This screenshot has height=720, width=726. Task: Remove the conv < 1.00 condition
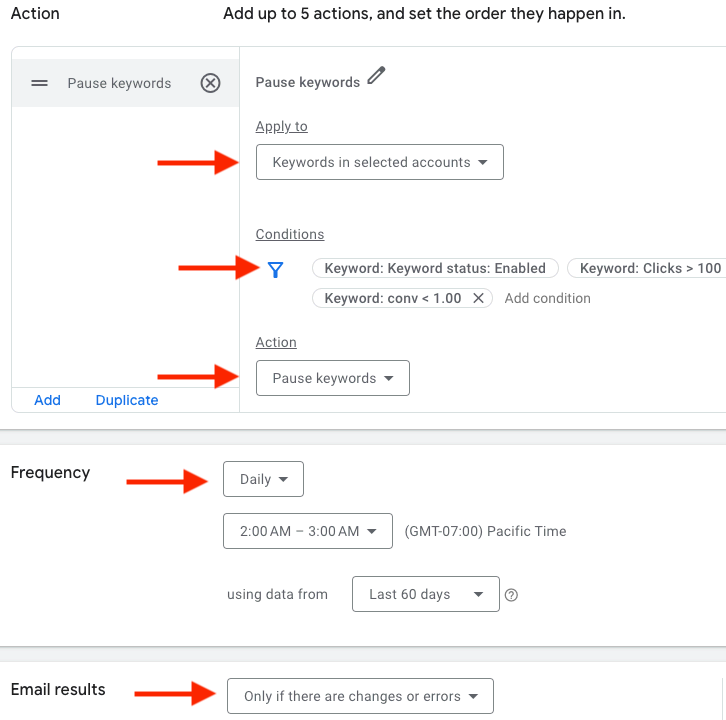click(x=478, y=298)
